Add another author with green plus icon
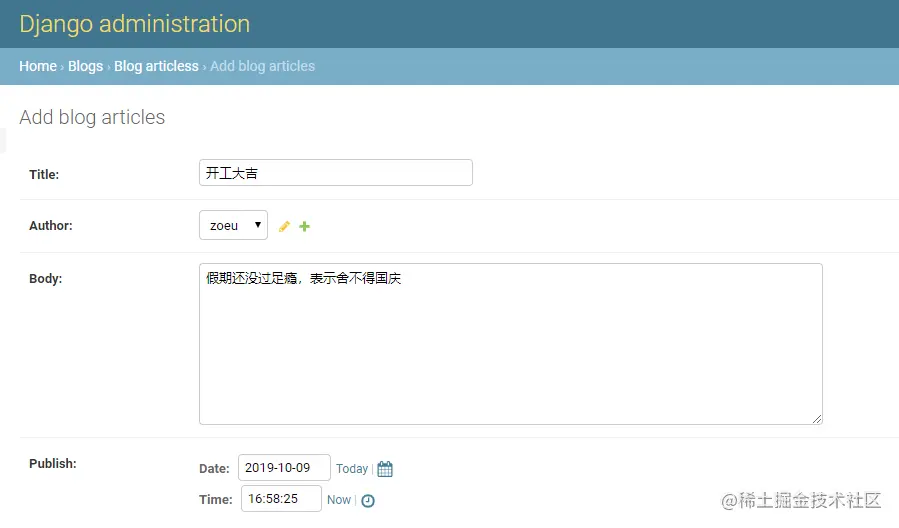 (x=304, y=226)
